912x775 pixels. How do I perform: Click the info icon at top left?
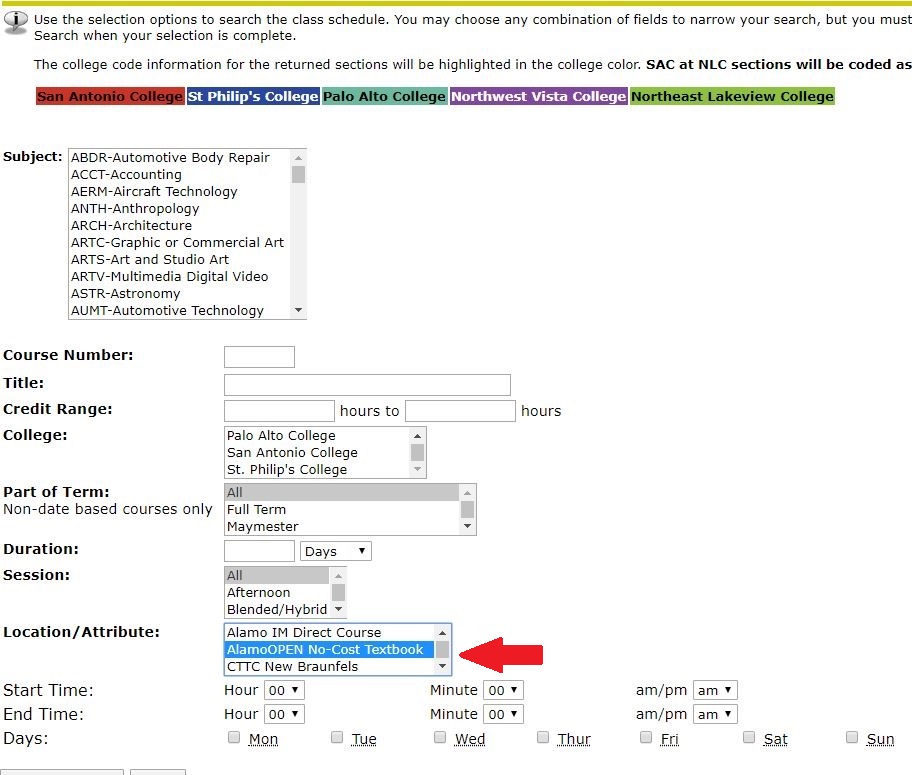[x=16, y=20]
